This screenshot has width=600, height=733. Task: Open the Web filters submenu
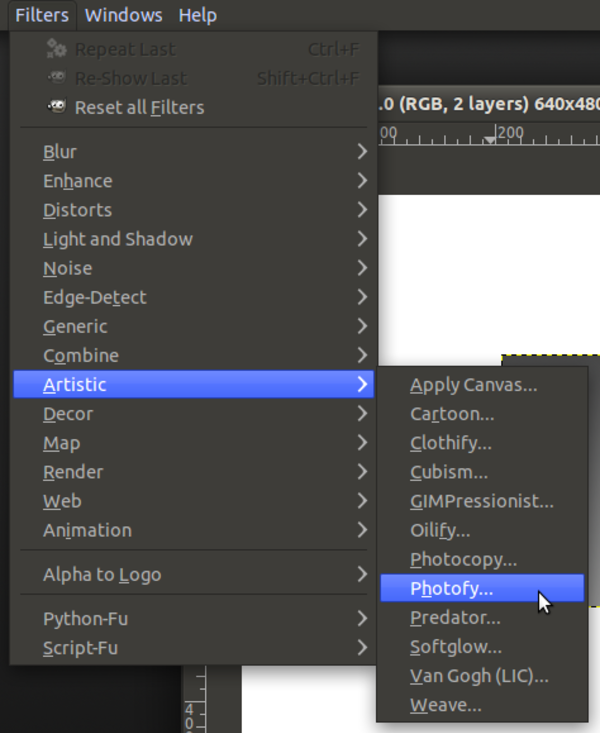pyautogui.click(x=193, y=501)
